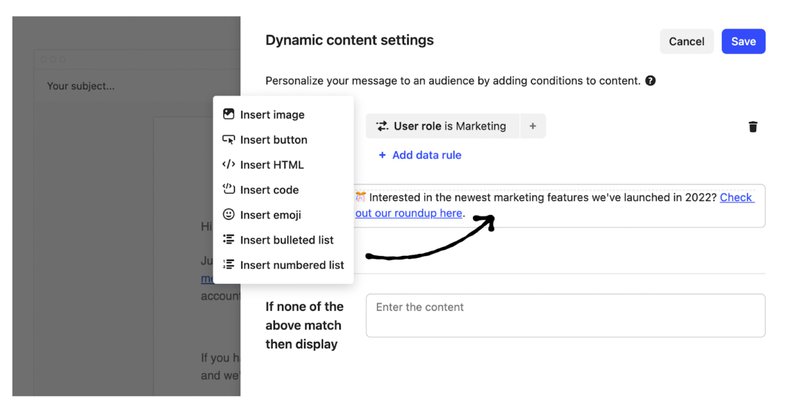
Task: Choose Insert button menu entry
Action: coord(283,139)
